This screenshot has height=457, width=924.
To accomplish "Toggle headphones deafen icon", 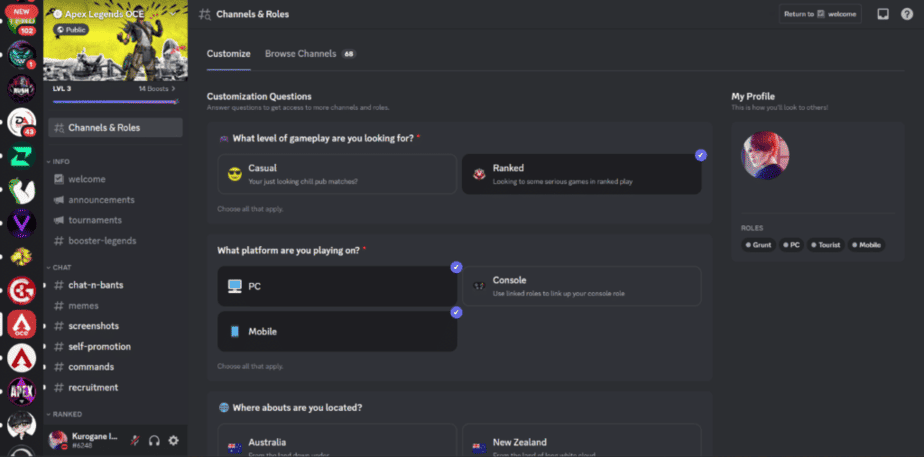I will point(154,440).
